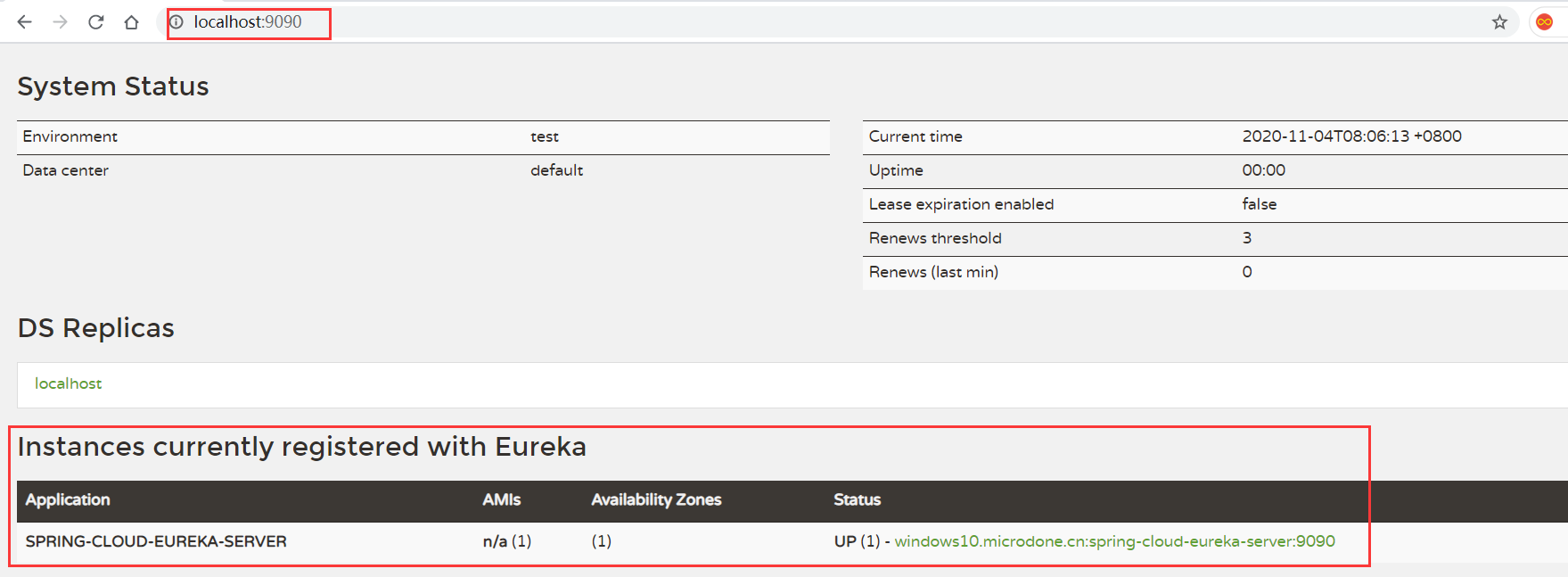Image resolution: width=1568 pixels, height=577 pixels.
Task: Click timestamp 2020-11-04T08:06:13 +0800
Action: pyautogui.click(x=1352, y=136)
